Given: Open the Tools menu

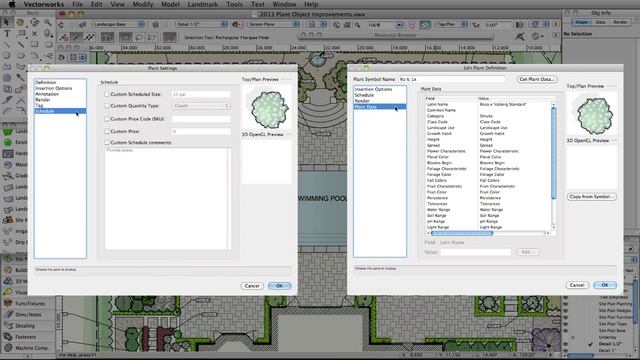Looking at the screenshot, I should (234, 4).
